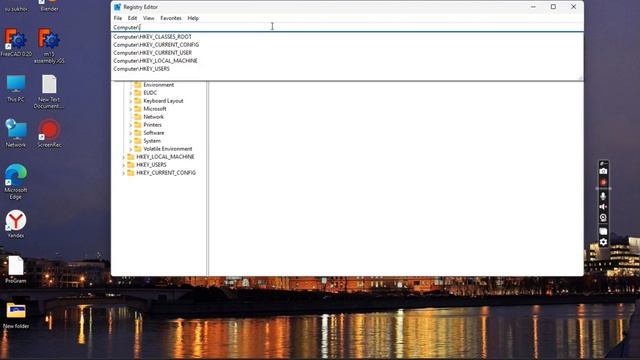Open the Edit menu
Viewport: 640px width, 360px height.
point(132,18)
